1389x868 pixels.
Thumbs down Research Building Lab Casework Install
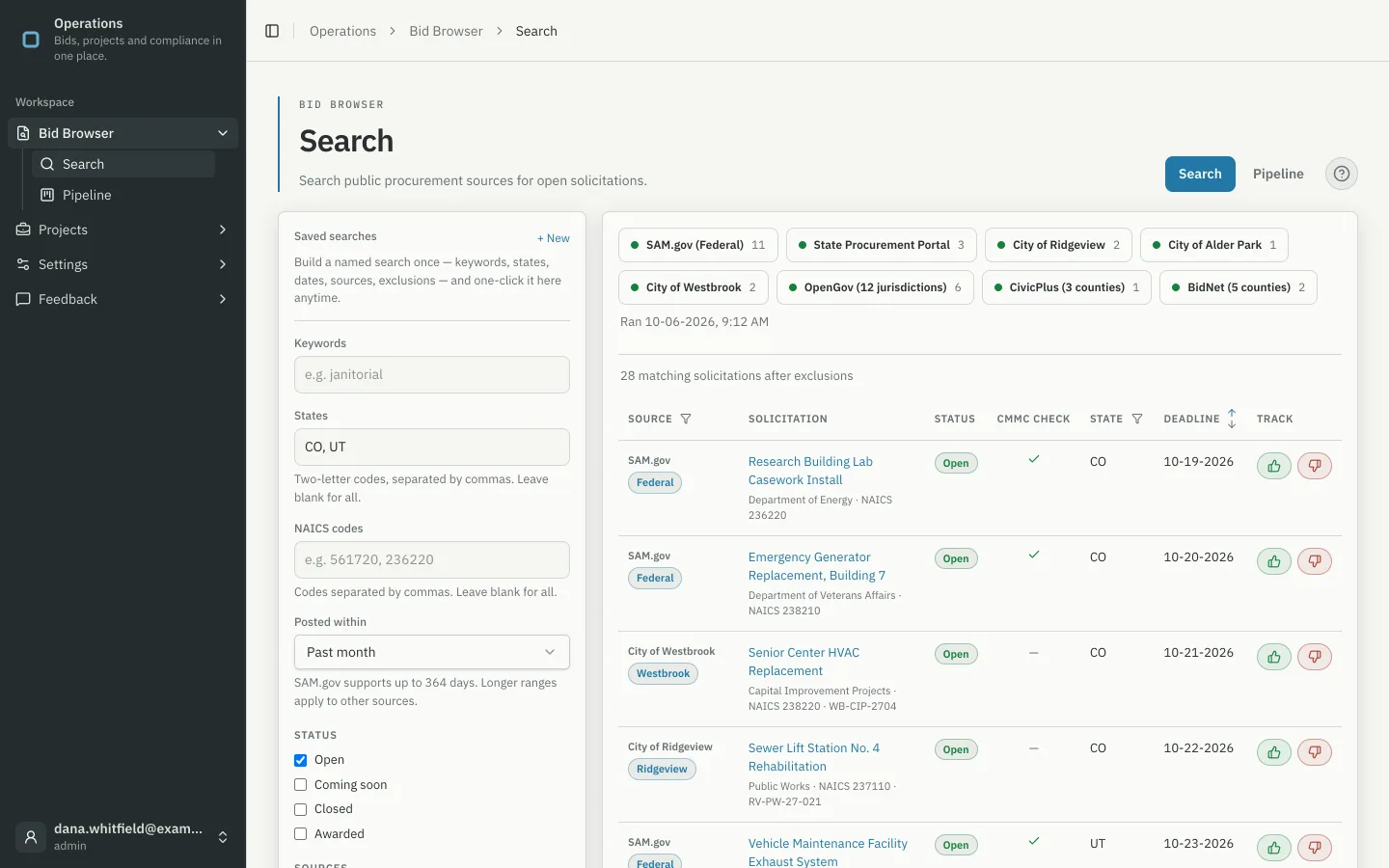(1315, 466)
